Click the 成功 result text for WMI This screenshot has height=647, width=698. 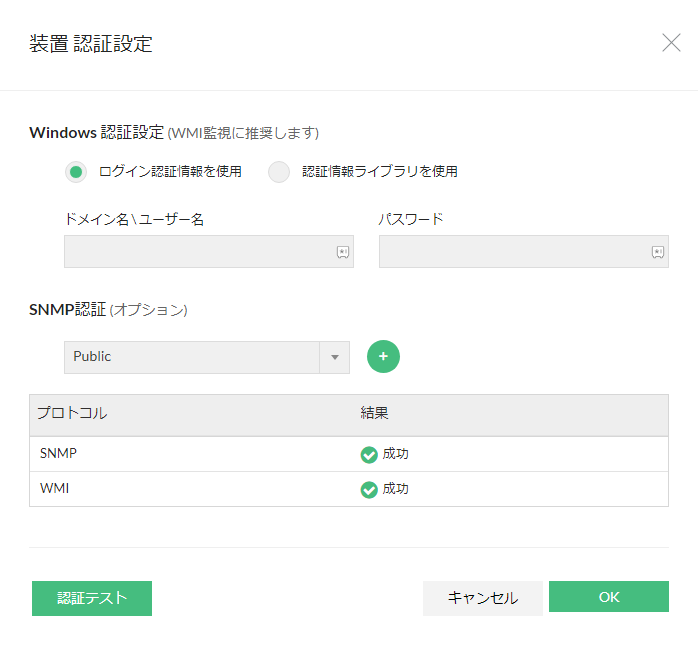(x=396, y=489)
